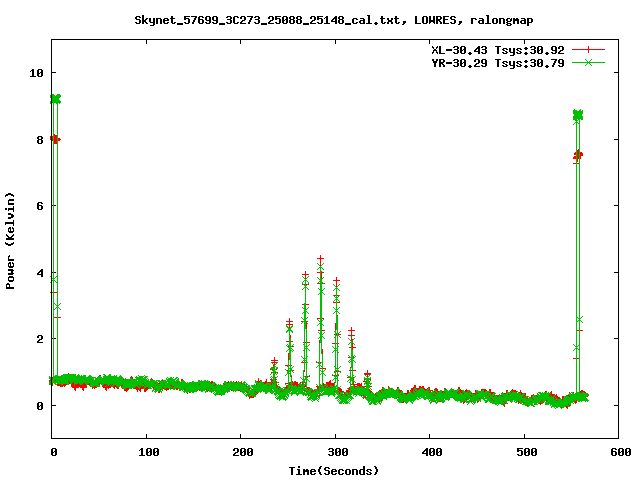Screen dimensions: 640x480
Task: Click the x-axis tick label 600
Action: (x=619, y=452)
